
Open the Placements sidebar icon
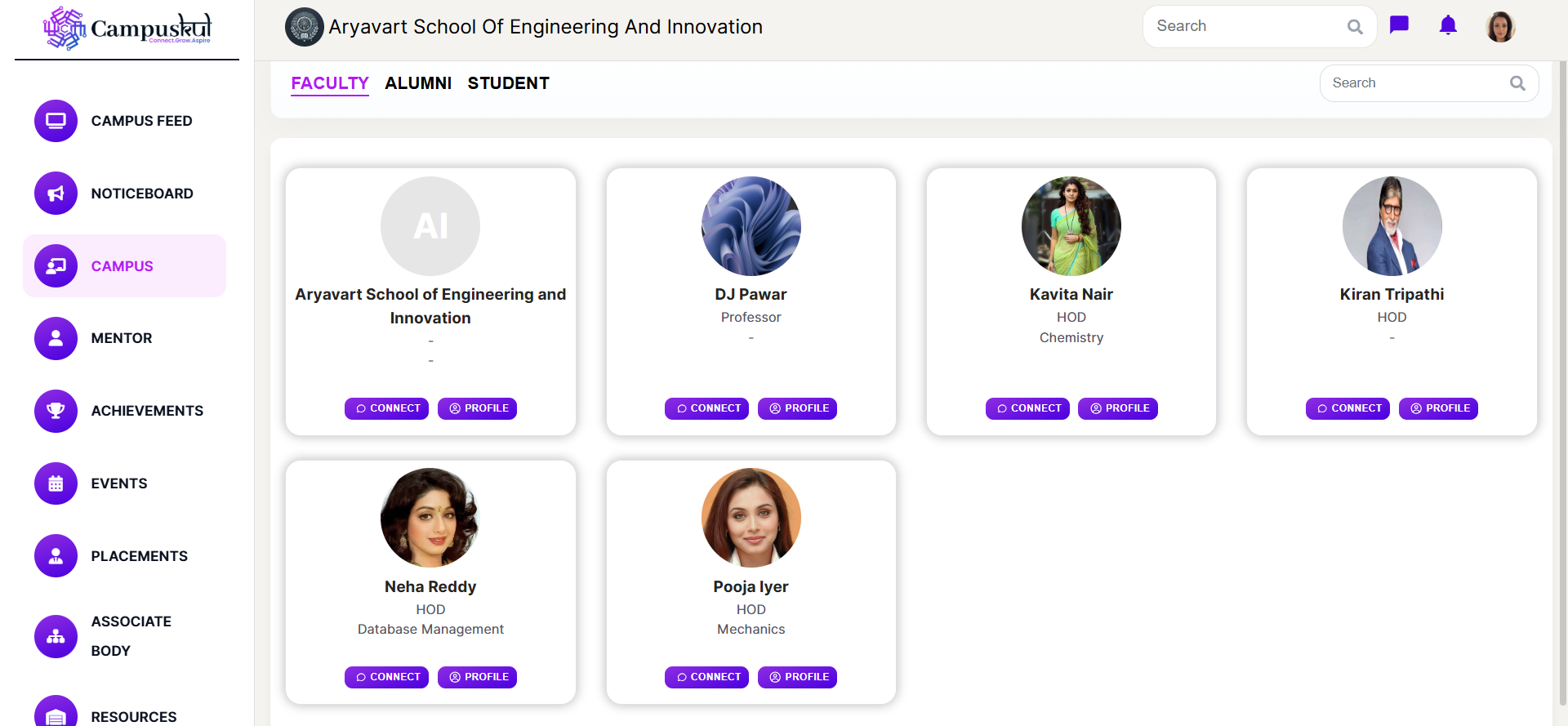[56, 556]
